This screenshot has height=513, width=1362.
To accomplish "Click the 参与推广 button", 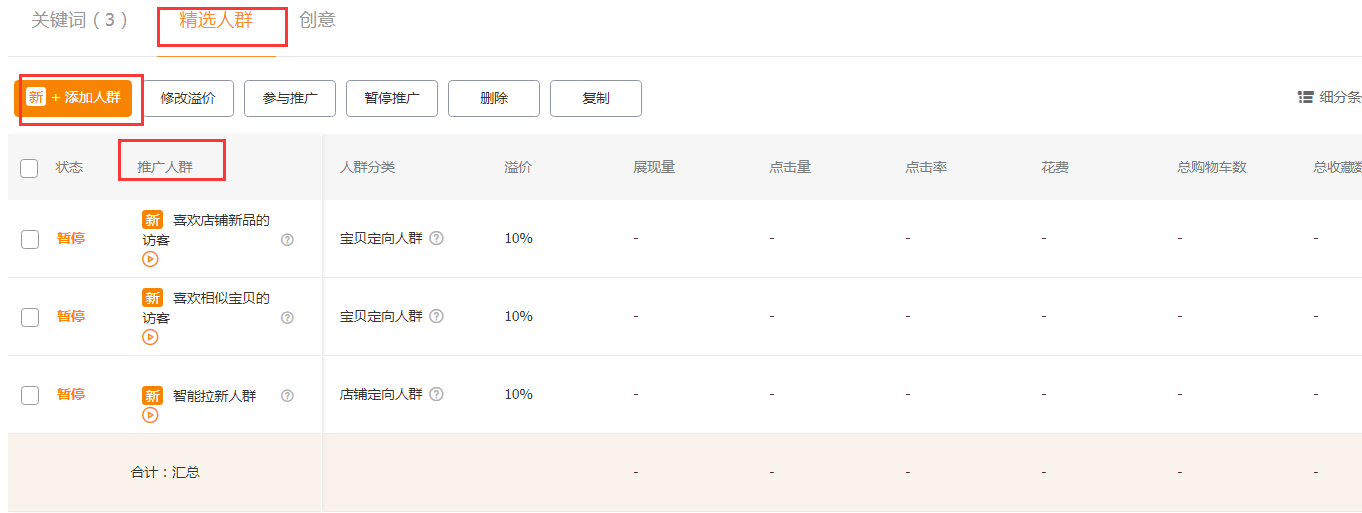I will [290, 98].
